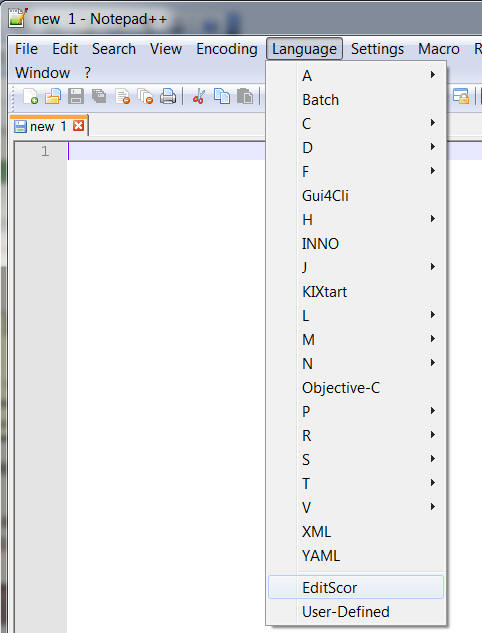Expand the C languages submenu
482x633 pixels.
(356, 123)
